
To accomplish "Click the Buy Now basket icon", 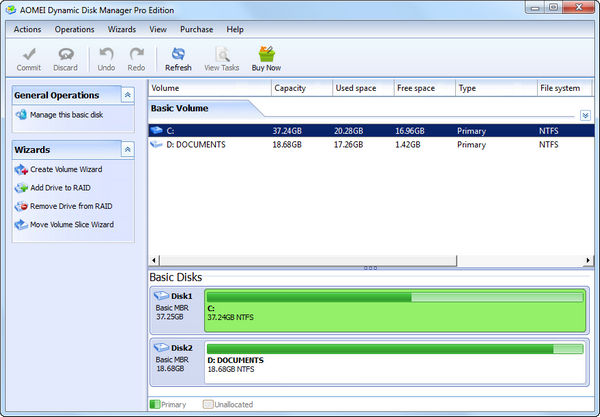I will click(x=265, y=53).
